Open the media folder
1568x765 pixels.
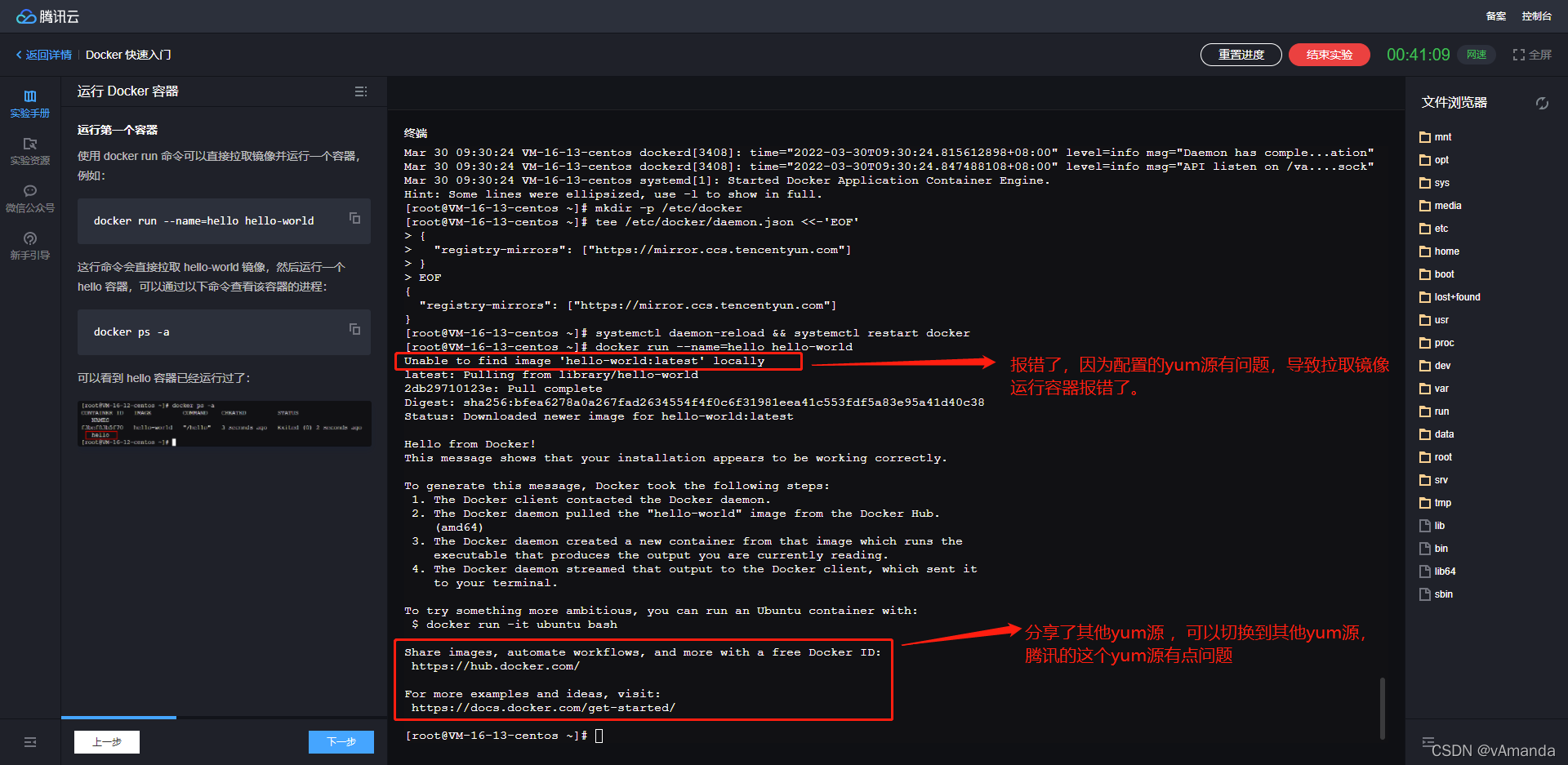(x=1441, y=206)
